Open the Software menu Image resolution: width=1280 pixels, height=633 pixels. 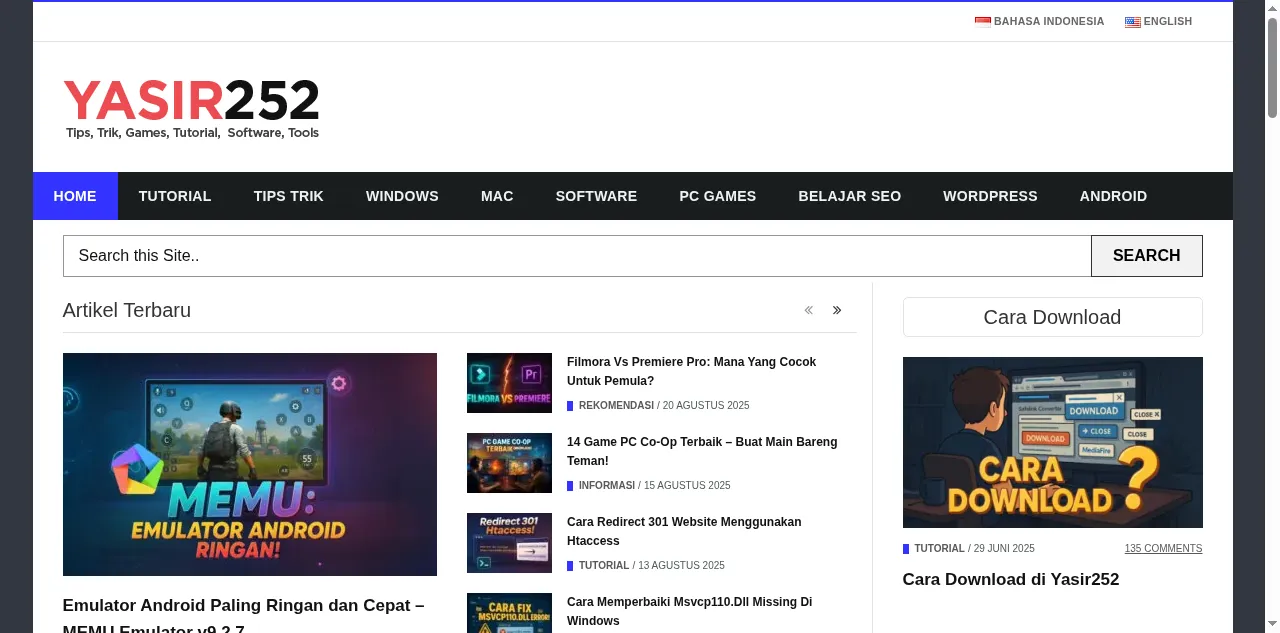596,196
